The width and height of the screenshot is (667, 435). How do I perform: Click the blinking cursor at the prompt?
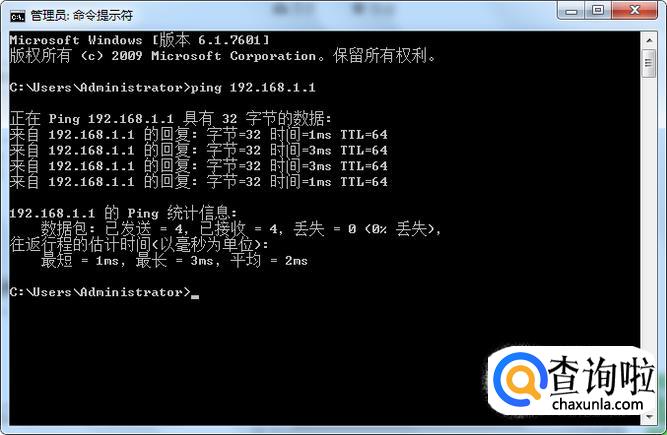point(195,296)
